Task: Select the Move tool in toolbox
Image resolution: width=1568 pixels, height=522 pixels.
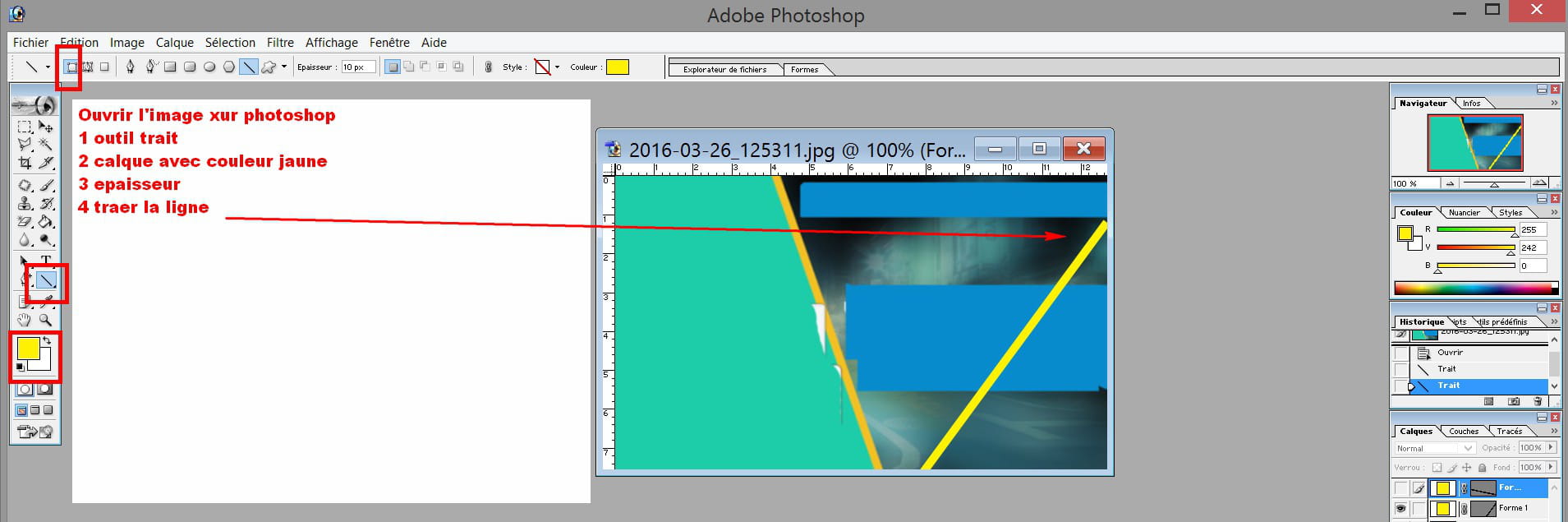Action: 46,127
